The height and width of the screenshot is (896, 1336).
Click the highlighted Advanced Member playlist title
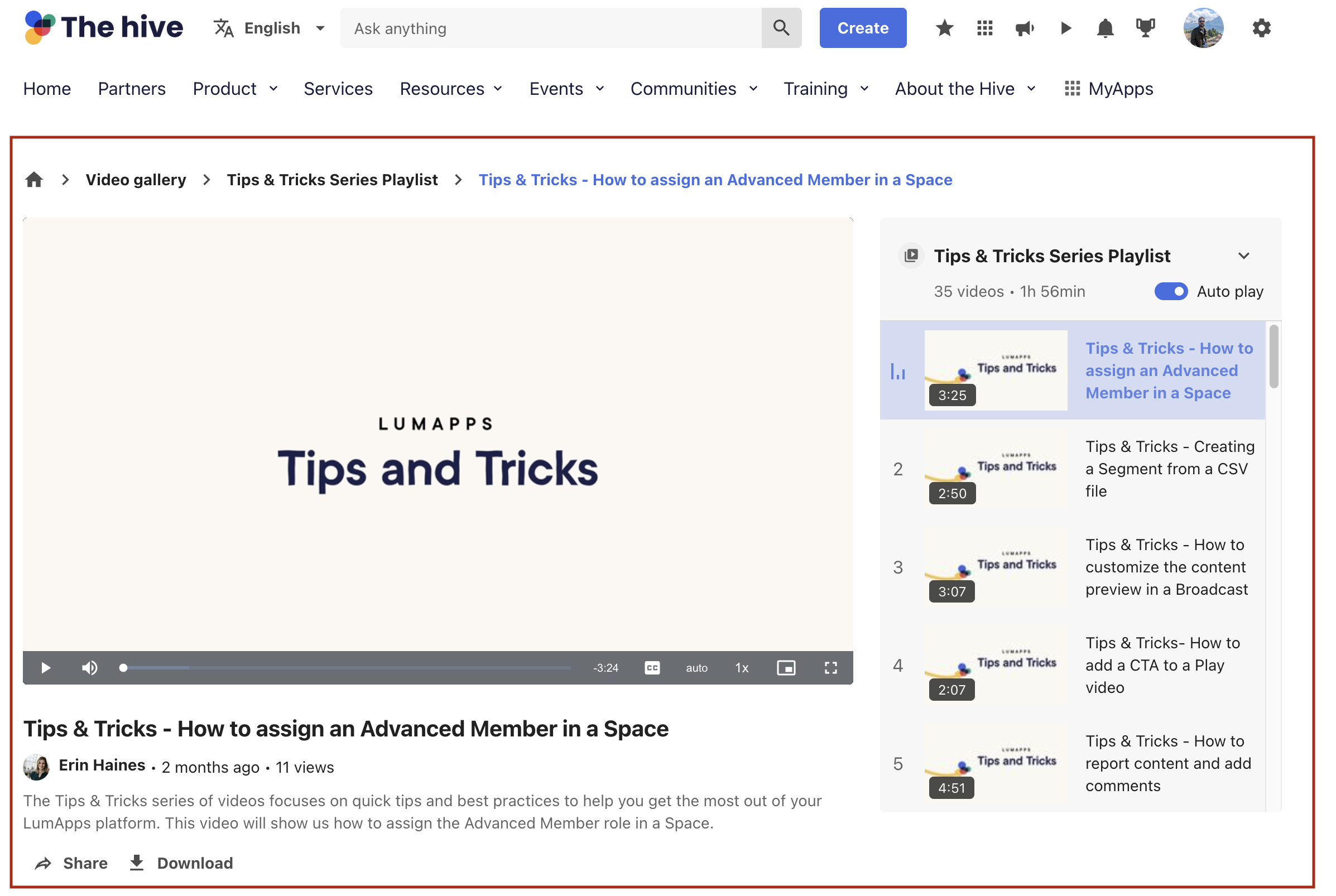[1169, 370]
